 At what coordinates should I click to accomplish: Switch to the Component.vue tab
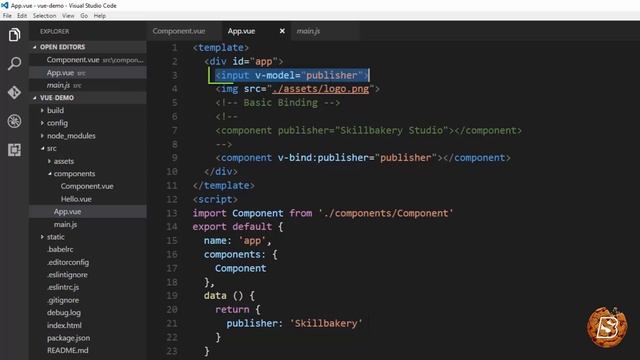179,31
